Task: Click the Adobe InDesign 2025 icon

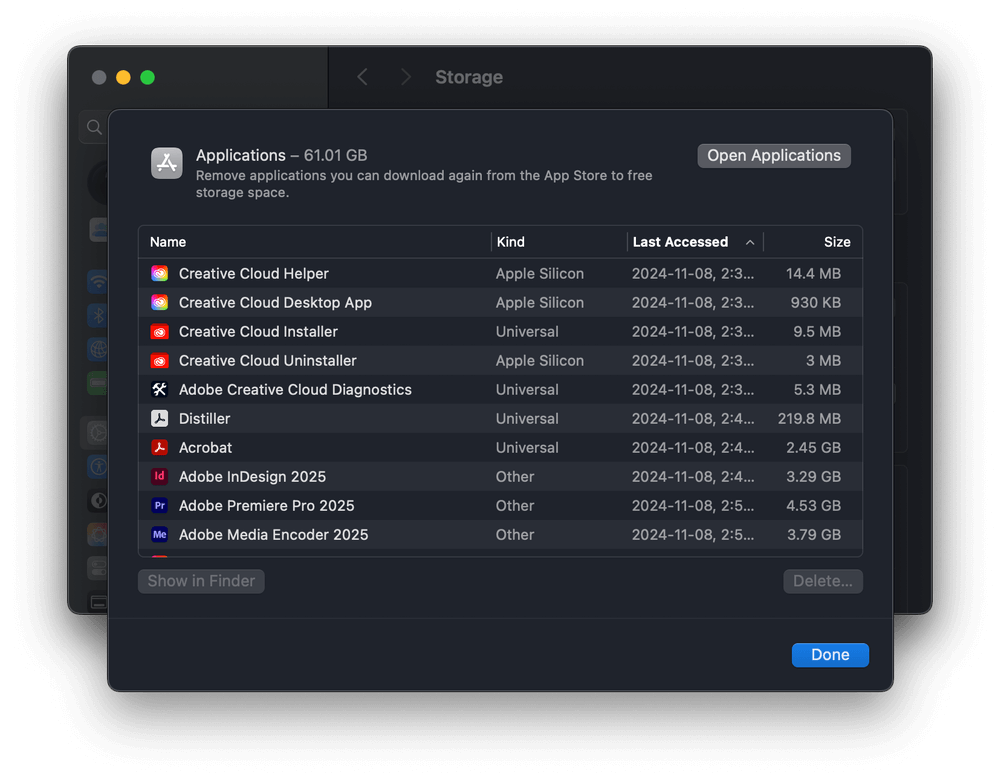Action: pos(159,477)
